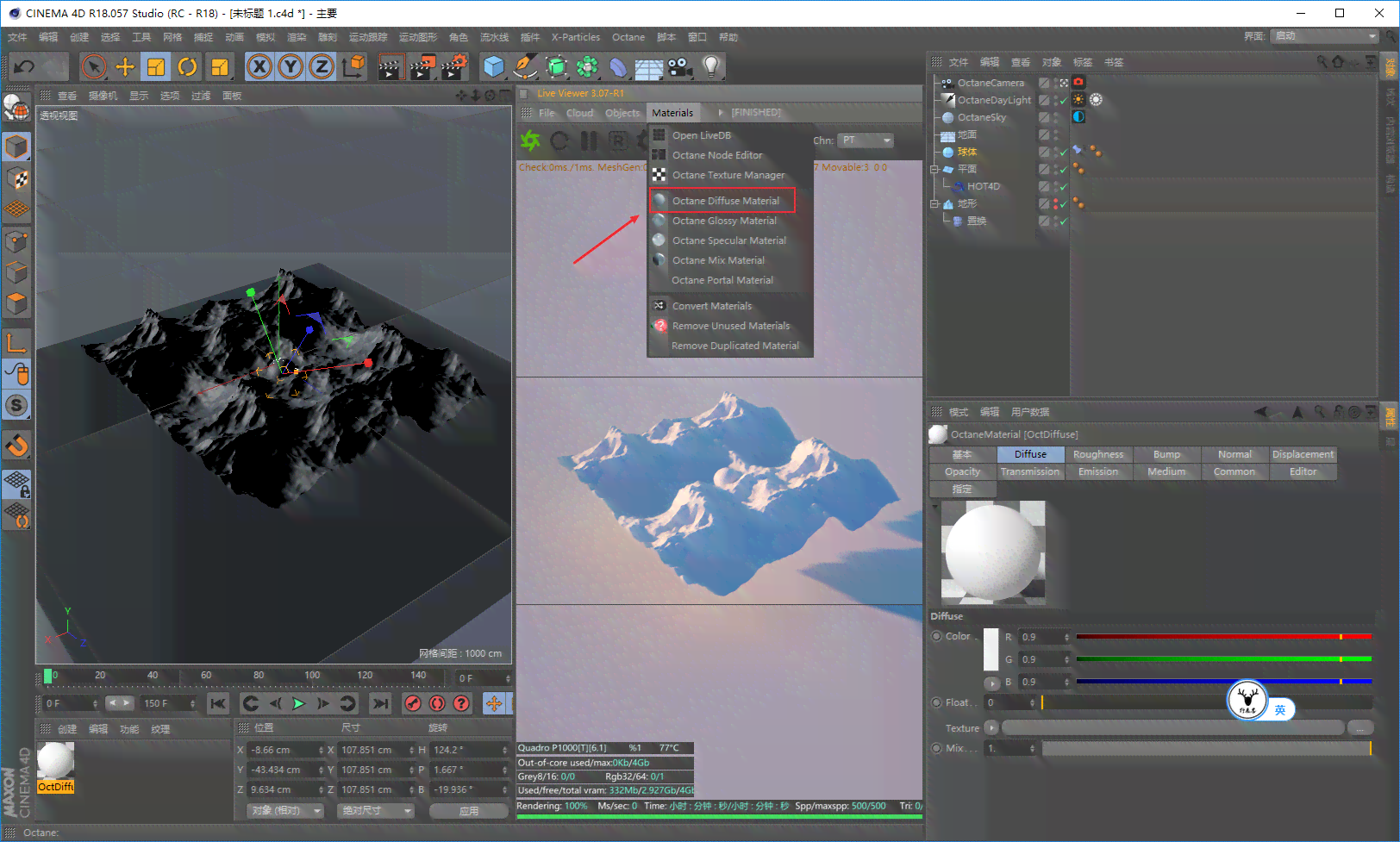Select the Scale tool in top toolbar
The height and width of the screenshot is (842, 1400).
[x=156, y=66]
